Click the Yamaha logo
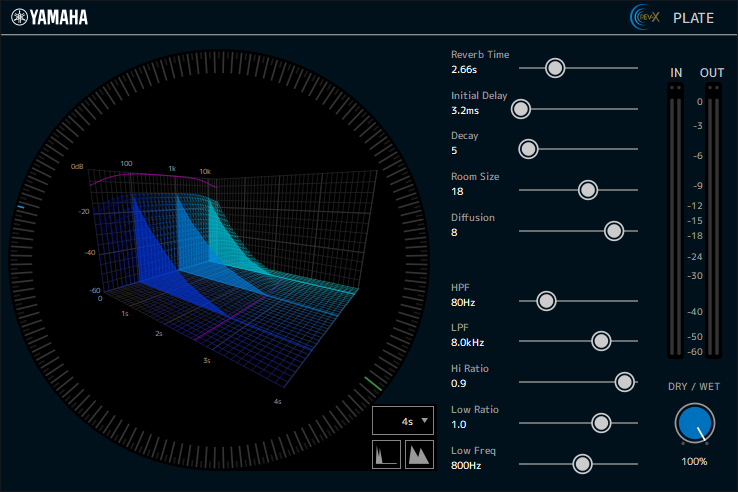 click(x=50, y=17)
